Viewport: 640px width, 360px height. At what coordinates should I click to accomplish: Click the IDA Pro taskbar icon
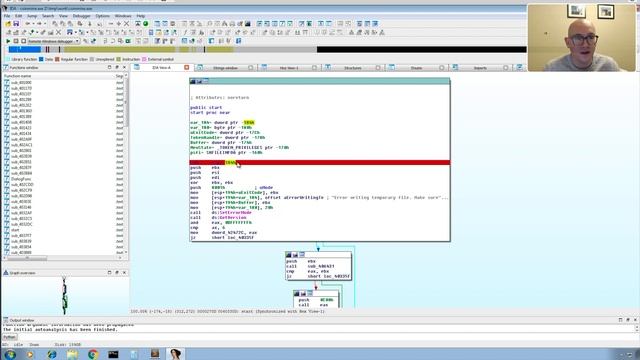176,354
